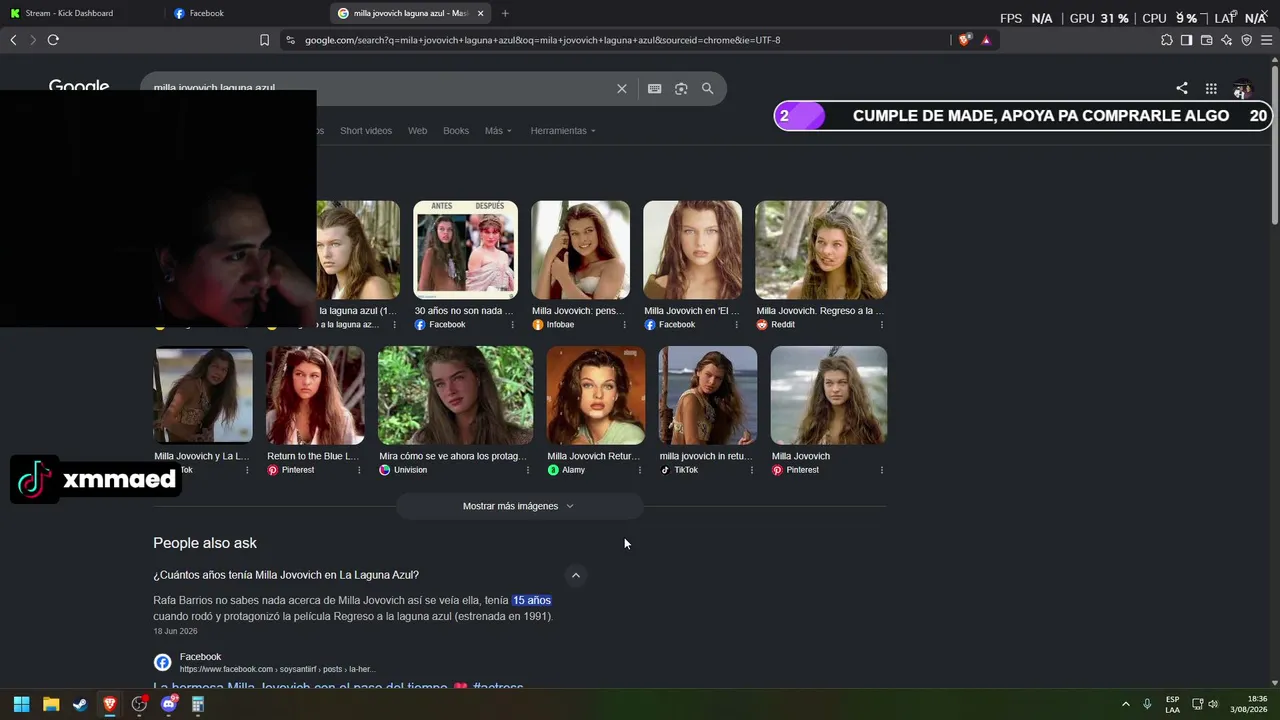Open the on-screen keyboard input tool
The width and height of the screenshot is (1280, 720).
(654, 88)
